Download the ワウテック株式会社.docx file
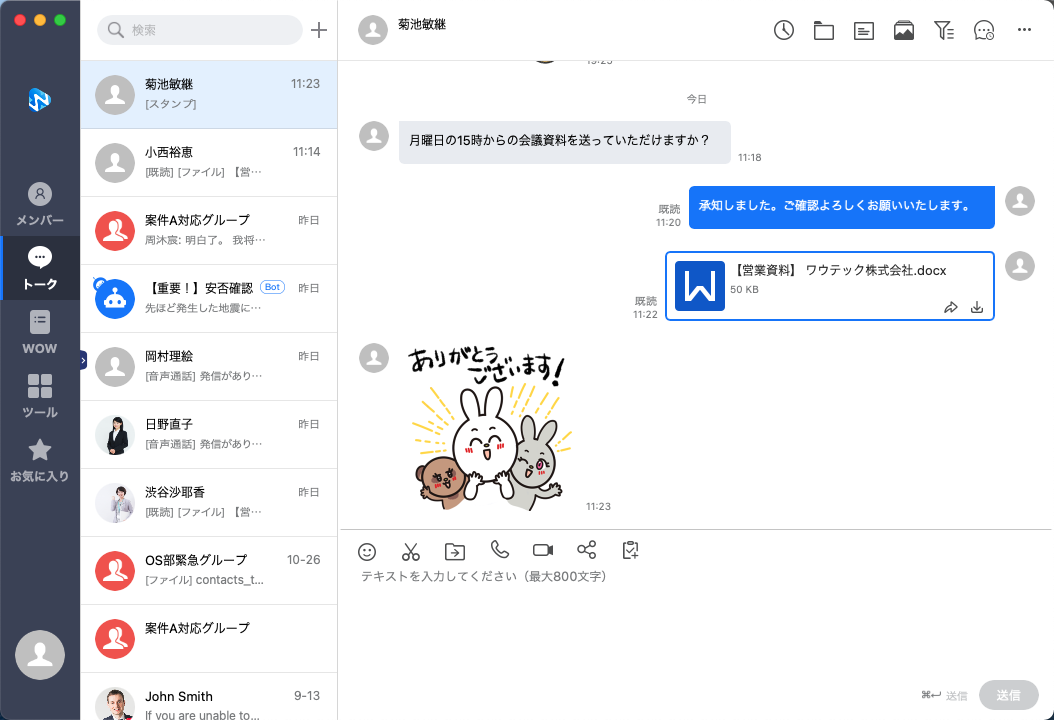Screen dimensions: 1054x720 (977, 307)
